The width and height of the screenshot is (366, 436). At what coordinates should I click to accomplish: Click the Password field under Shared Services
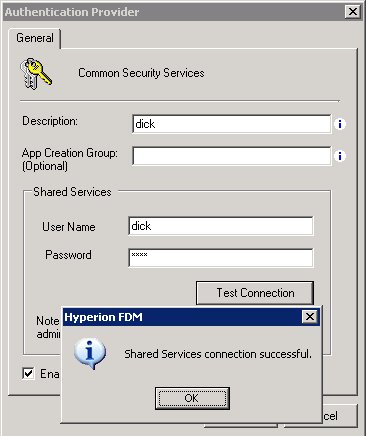point(221,258)
